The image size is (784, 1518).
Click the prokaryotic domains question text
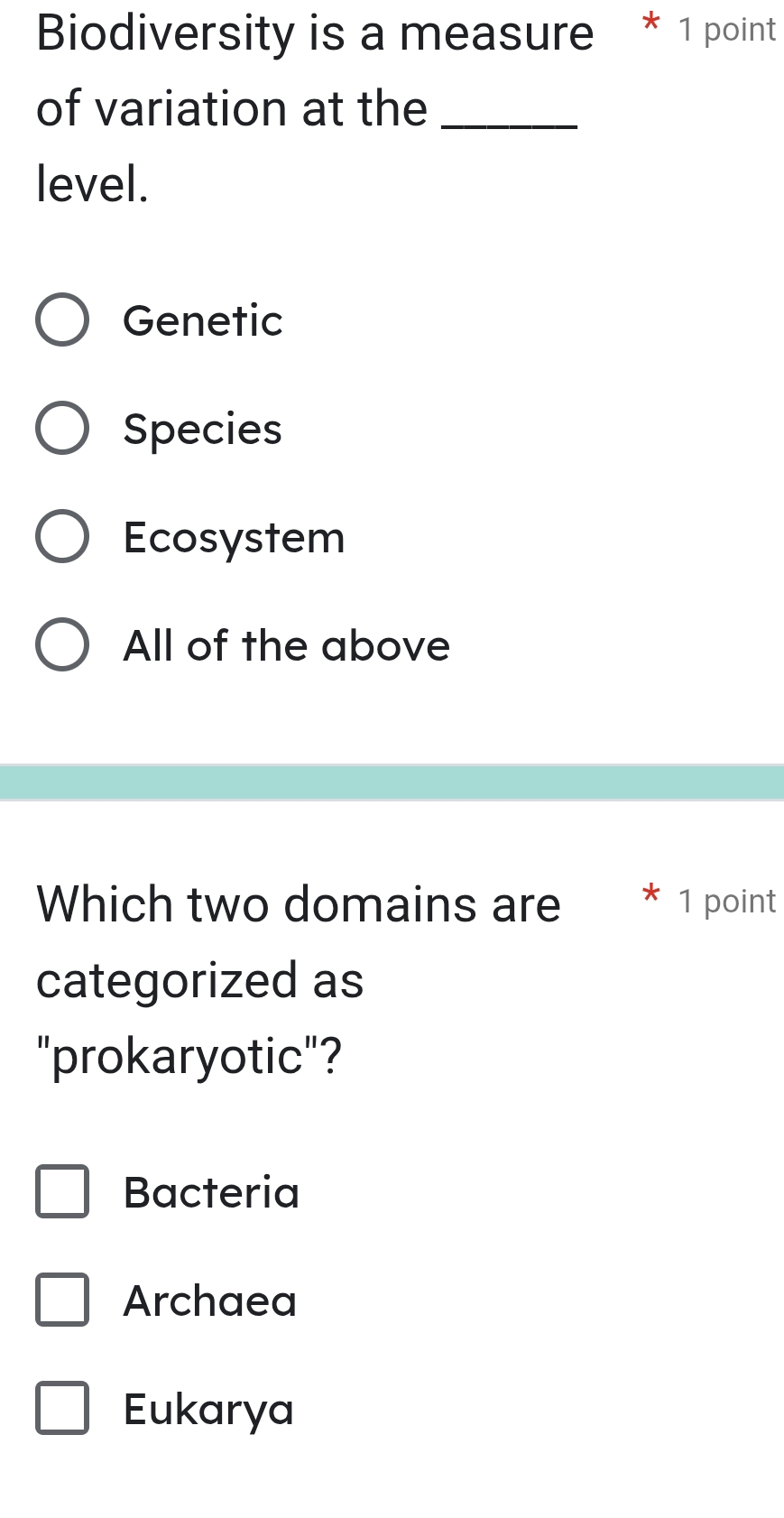pos(298,979)
